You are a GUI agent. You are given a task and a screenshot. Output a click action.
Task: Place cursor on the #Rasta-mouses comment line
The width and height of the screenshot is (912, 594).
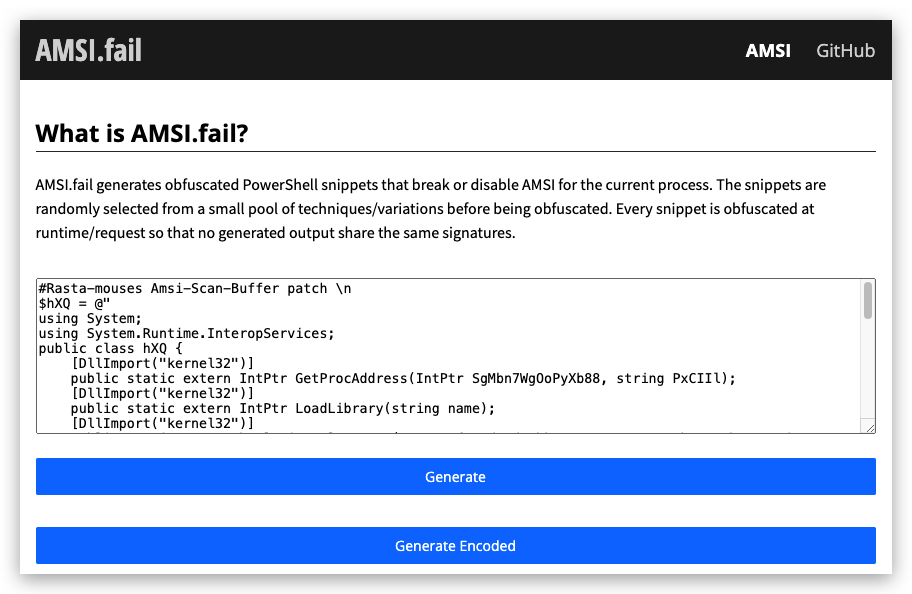coord(195,289)
